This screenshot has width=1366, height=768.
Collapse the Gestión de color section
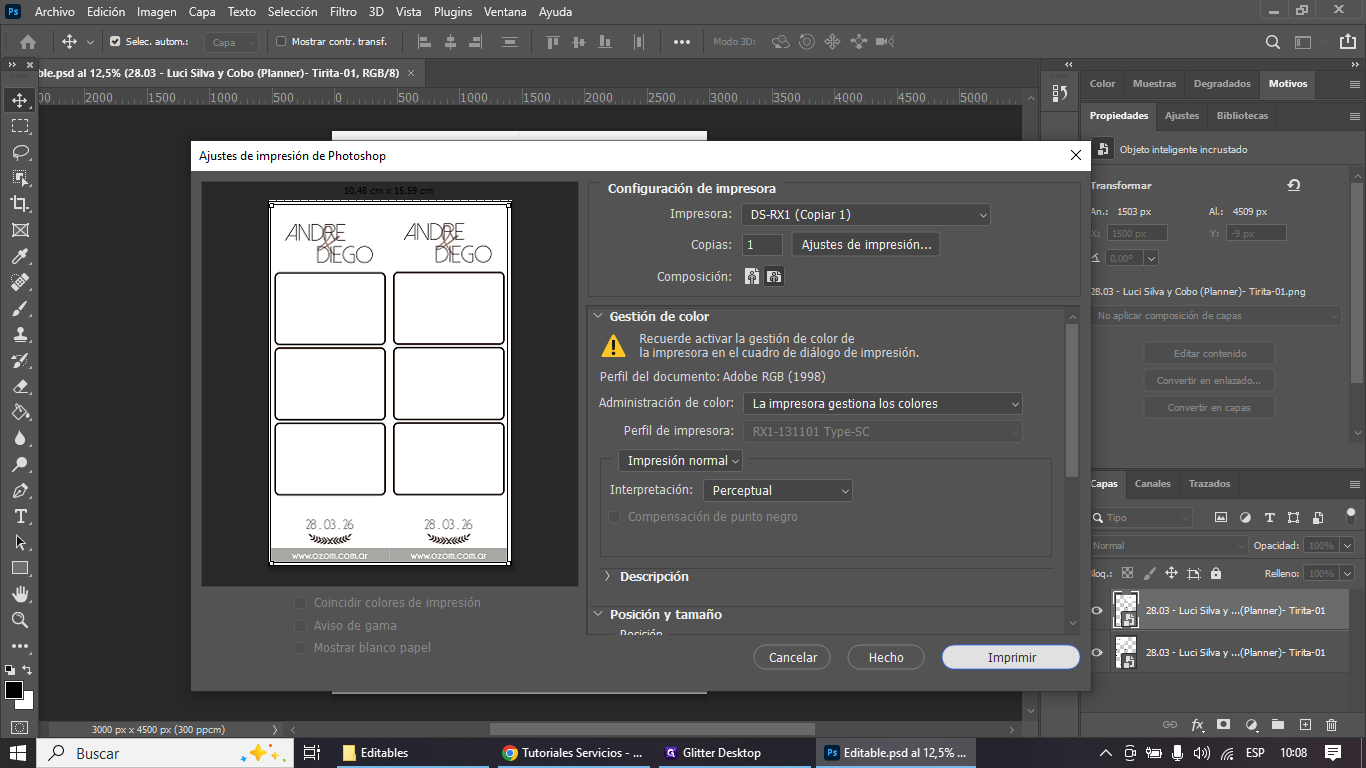click(x=598, y=317)
